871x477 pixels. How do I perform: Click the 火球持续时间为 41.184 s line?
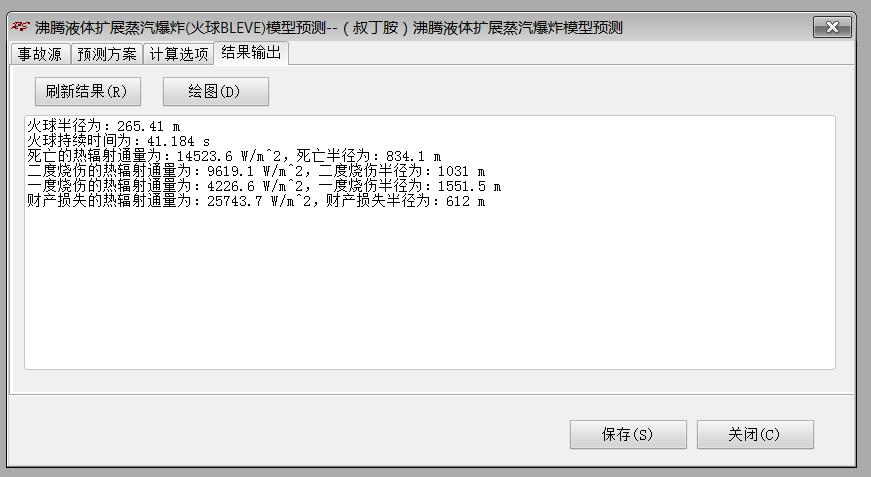(119, 141)
